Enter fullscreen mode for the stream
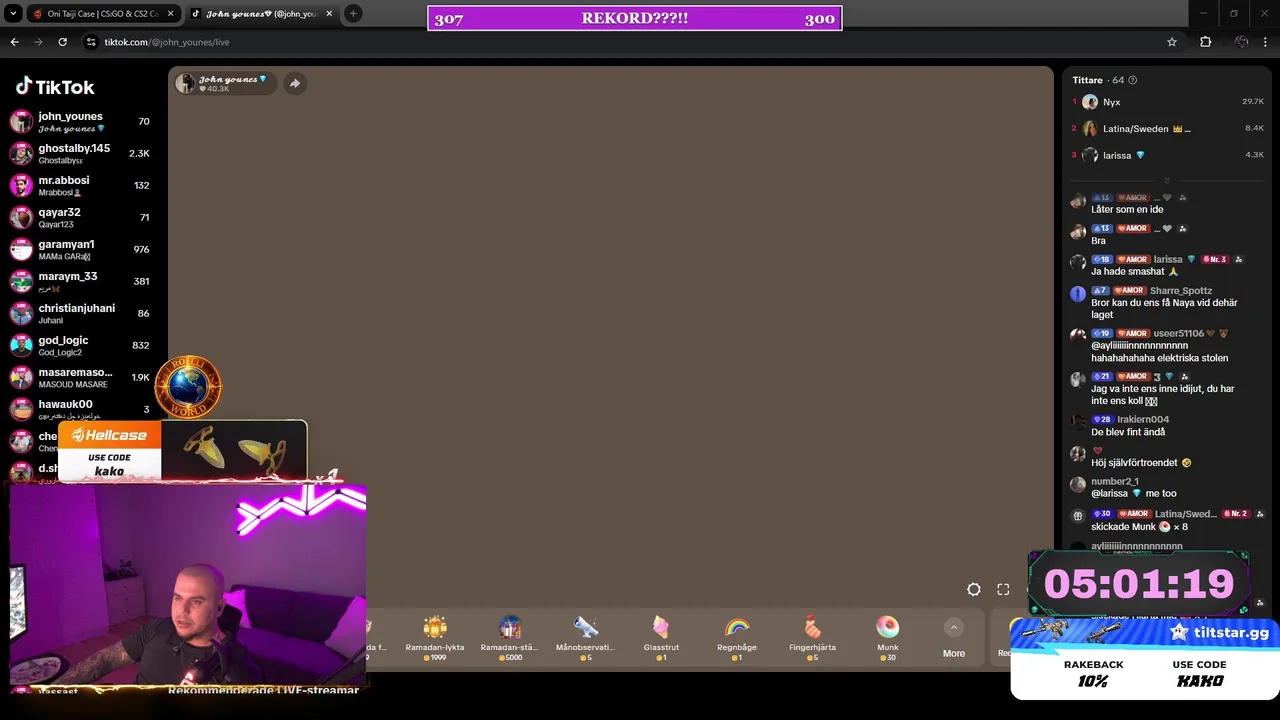 point(1003,589)
